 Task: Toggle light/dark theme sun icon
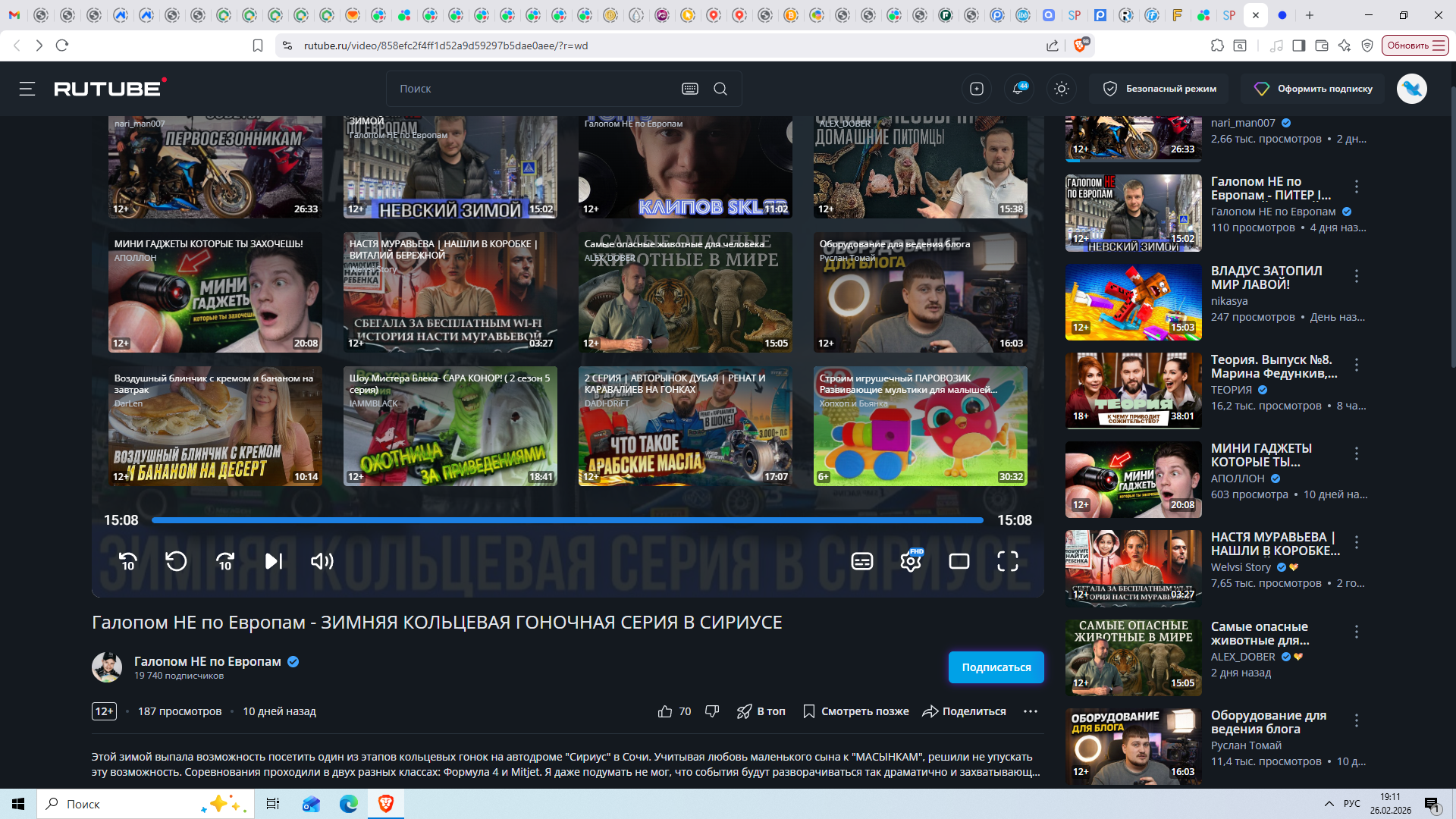point(1062,89)
